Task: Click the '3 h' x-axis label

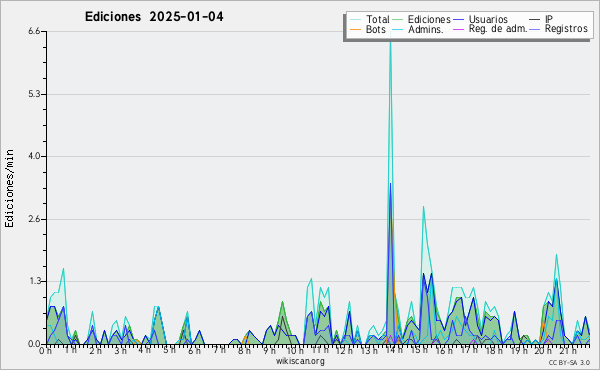Action: click(x=120, y=350)
